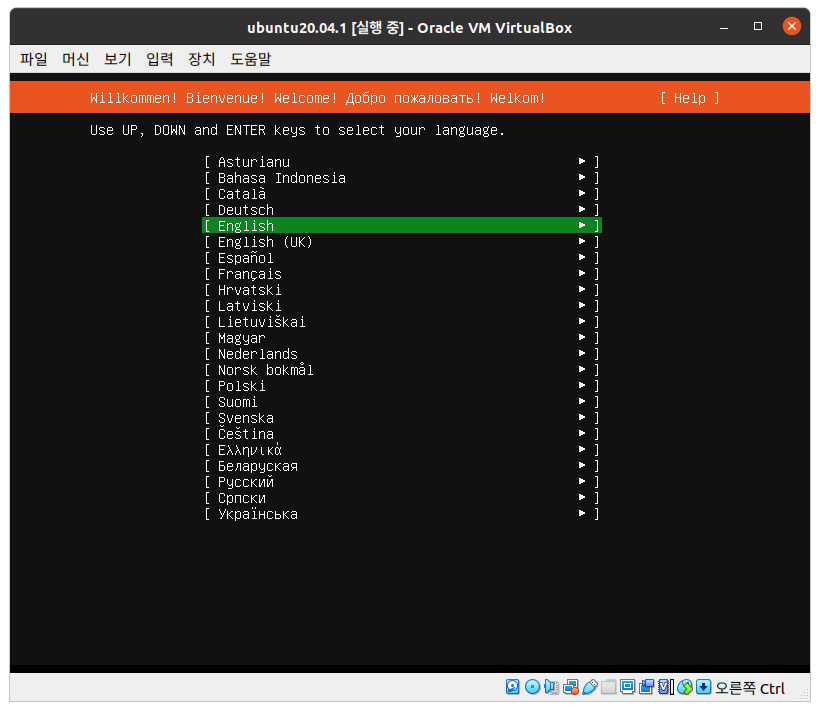Click the arrow on the Suomi row
Image resolution: width=820 pixels, height=711 pixels.
(x=582, y=402)
